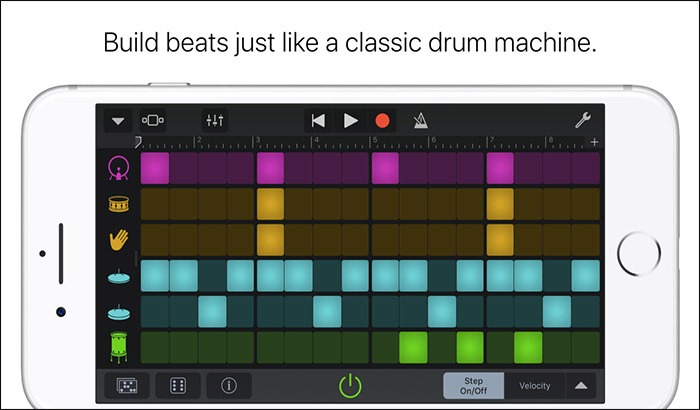Turn off the last lit lower hi-hat step

557,311
